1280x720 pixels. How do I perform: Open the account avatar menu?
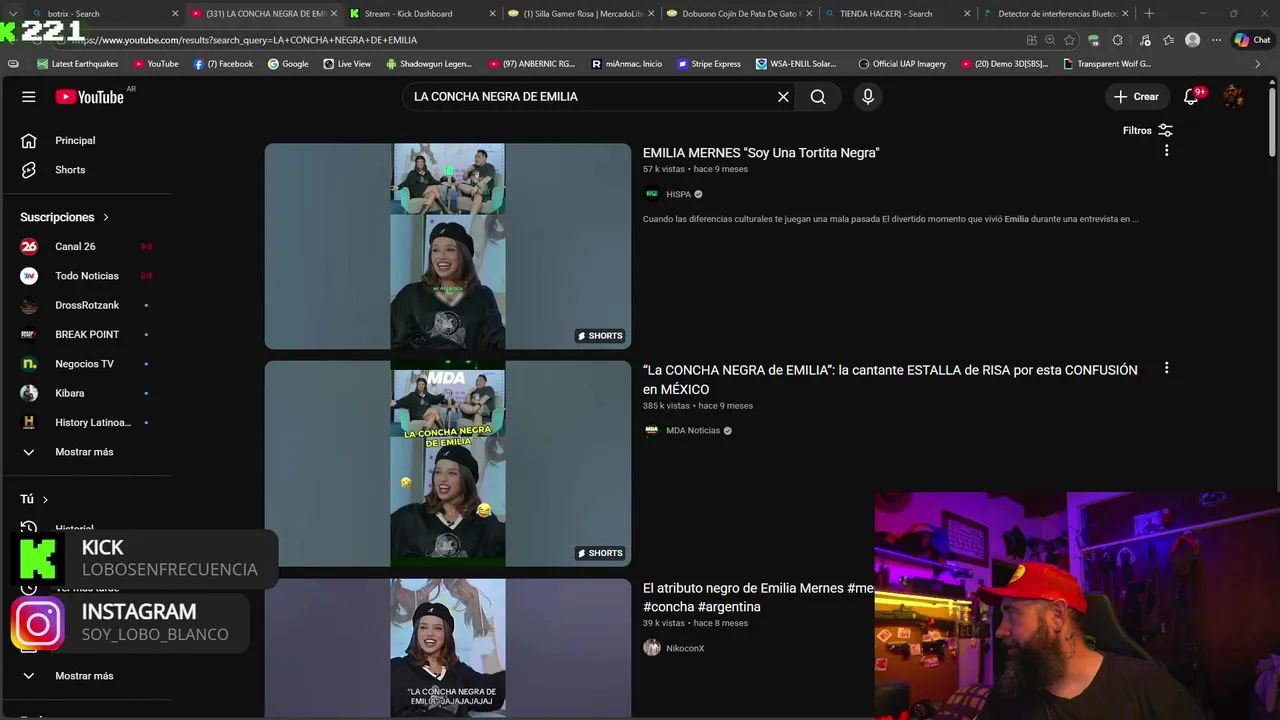point(1234,97)
